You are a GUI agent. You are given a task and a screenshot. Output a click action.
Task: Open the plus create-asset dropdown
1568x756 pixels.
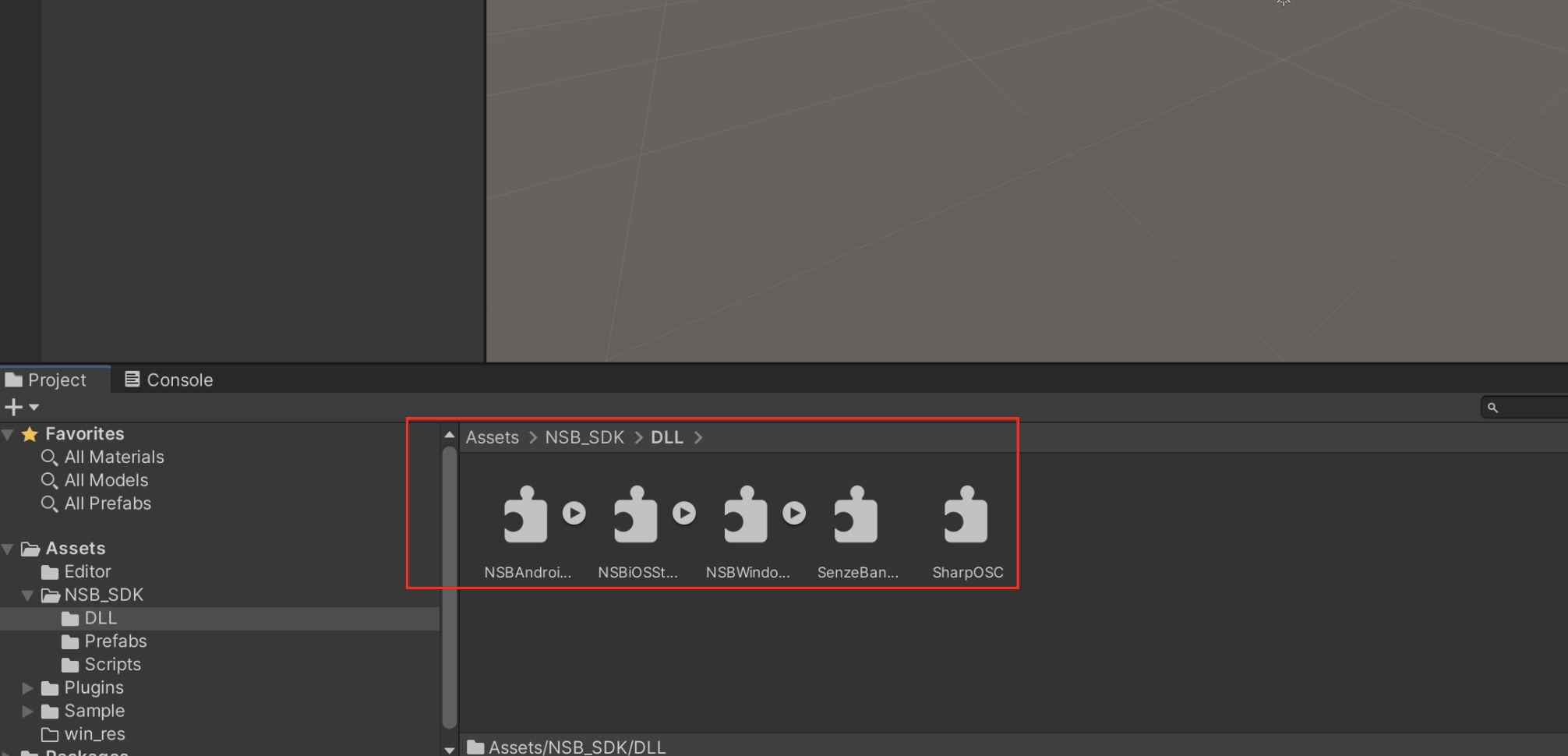pyautogui.click(x=21, y=407)
